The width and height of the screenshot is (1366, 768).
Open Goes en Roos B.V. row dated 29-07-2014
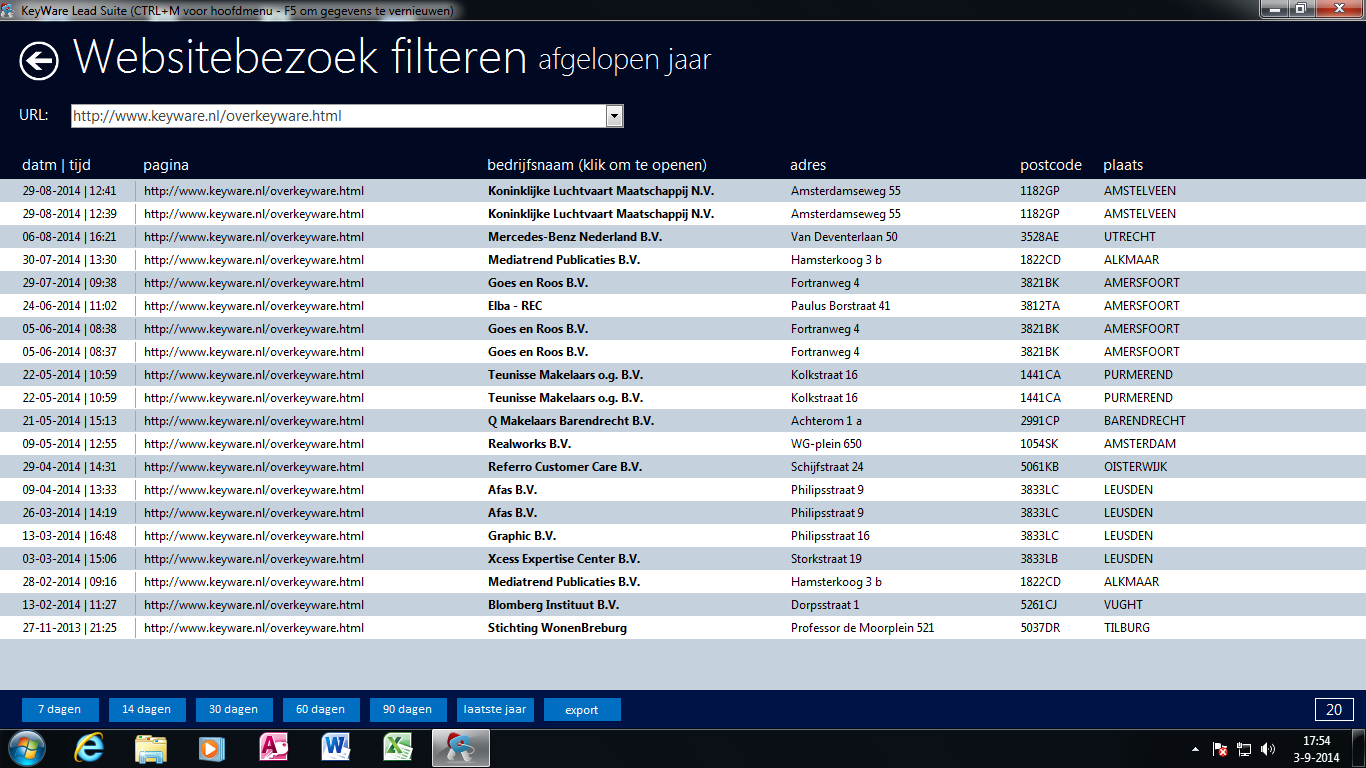click(538, 283)
